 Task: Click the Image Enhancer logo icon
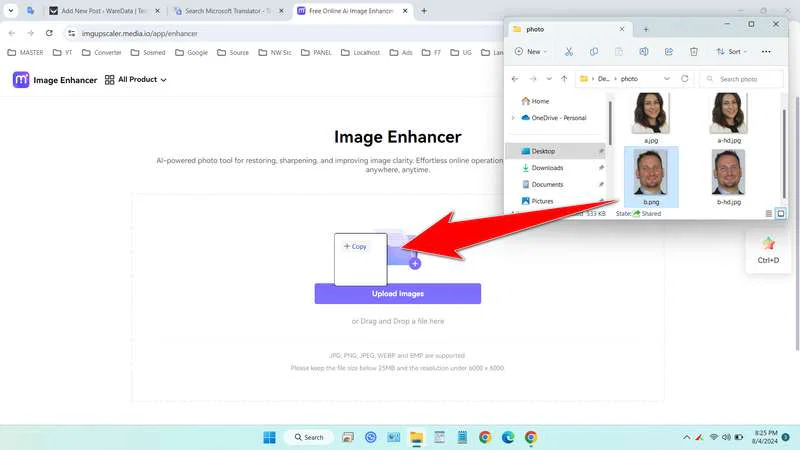(x=21, y=80)
